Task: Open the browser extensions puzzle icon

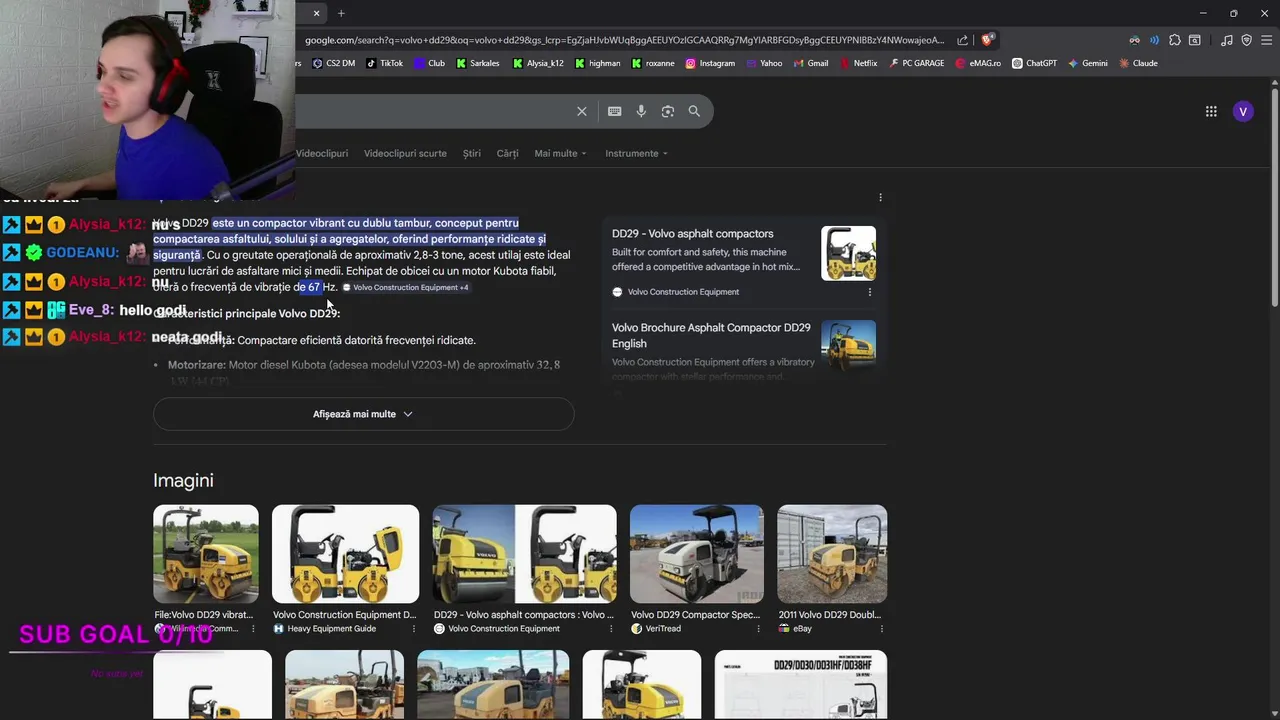Action: pyautogui.click(x=1174, y=40)
